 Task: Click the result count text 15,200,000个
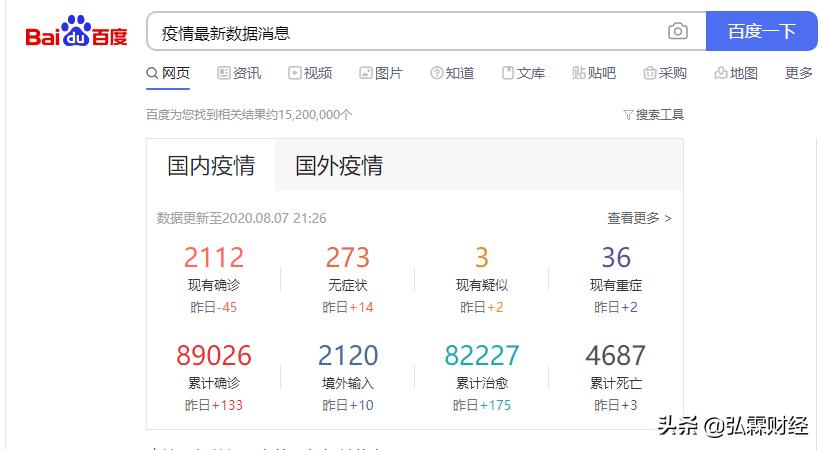tap(315, 114)
